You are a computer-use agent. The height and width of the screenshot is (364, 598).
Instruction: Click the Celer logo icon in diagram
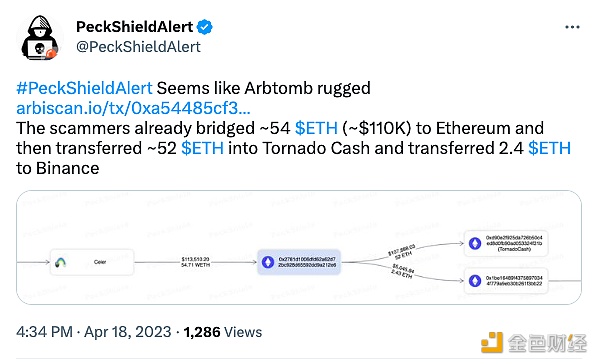tap(60, 262)
